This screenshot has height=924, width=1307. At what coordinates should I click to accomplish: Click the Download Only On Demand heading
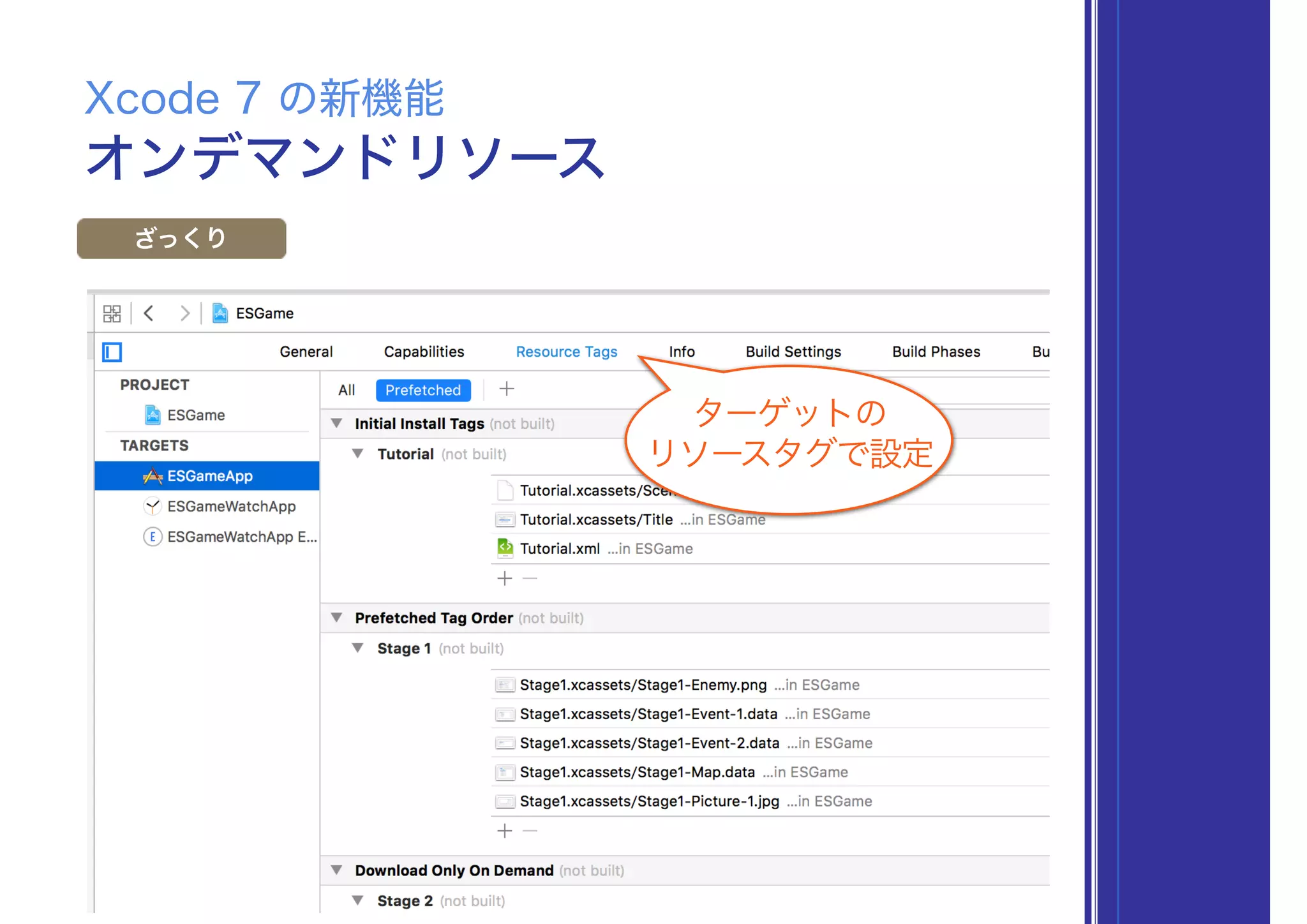pos(454,870)
